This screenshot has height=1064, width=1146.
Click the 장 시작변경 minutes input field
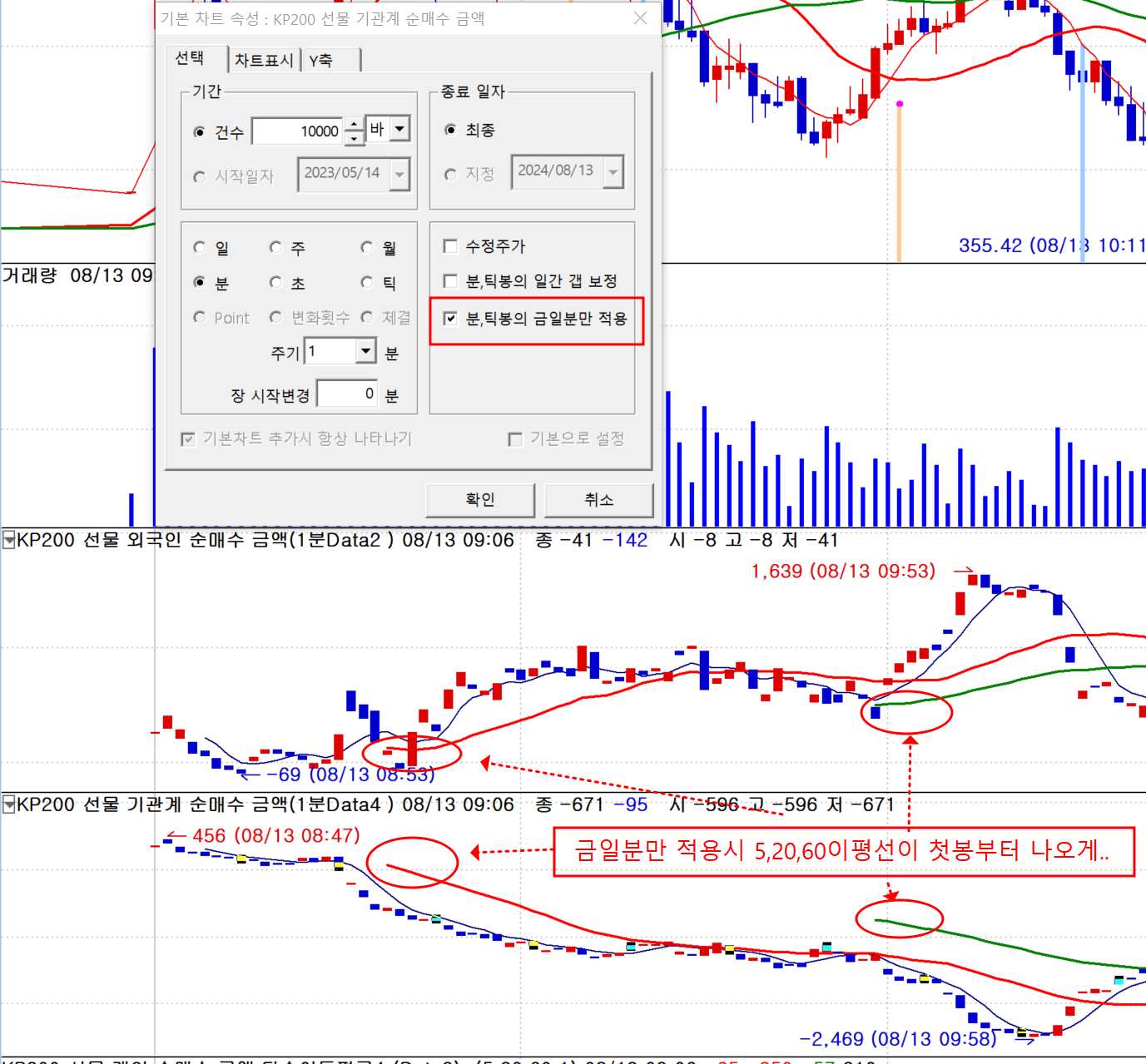click(x=347, y=393)
